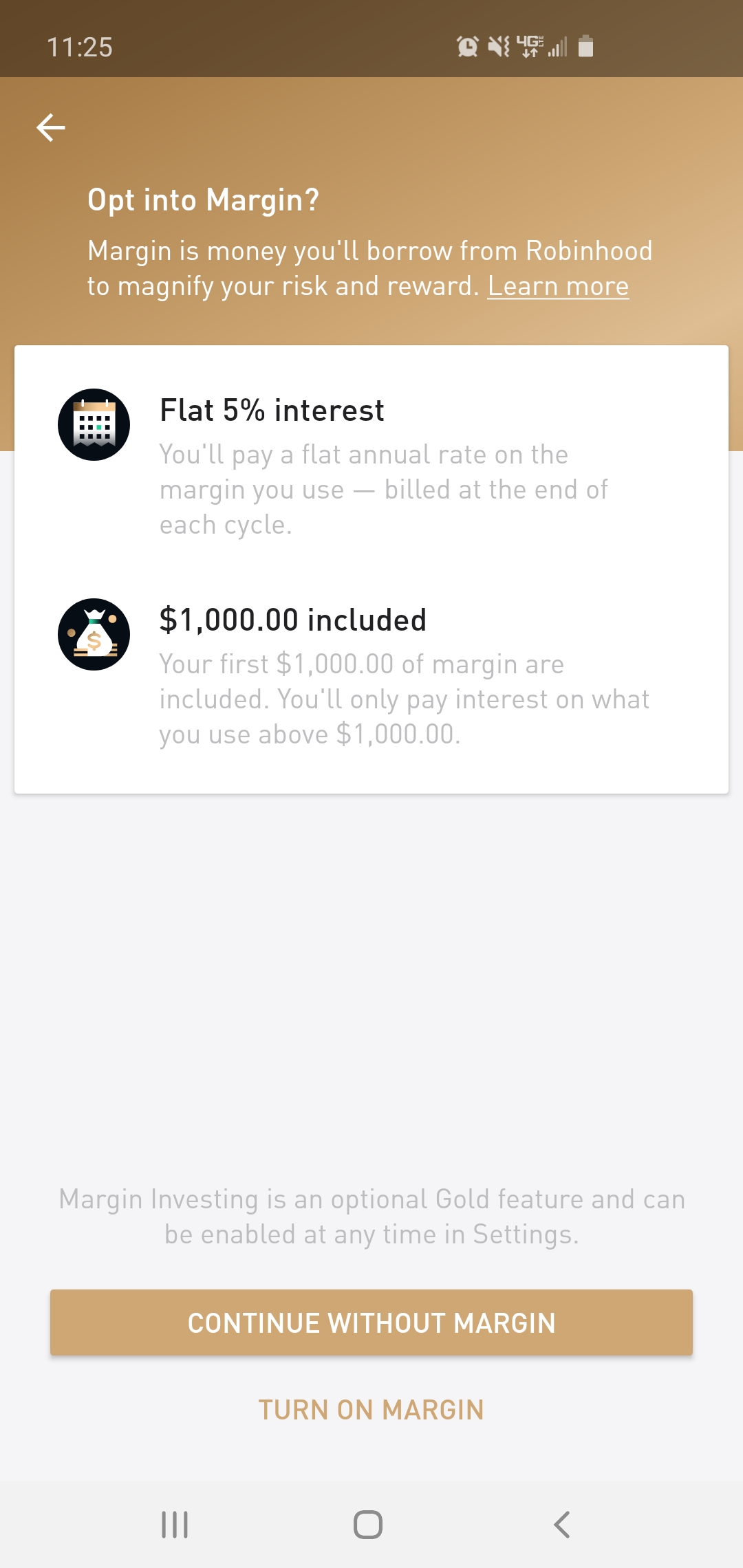Tap the Margin Investing optional Gold feature note
This screenshot has height=1568, width=743.
[371, 1217]
